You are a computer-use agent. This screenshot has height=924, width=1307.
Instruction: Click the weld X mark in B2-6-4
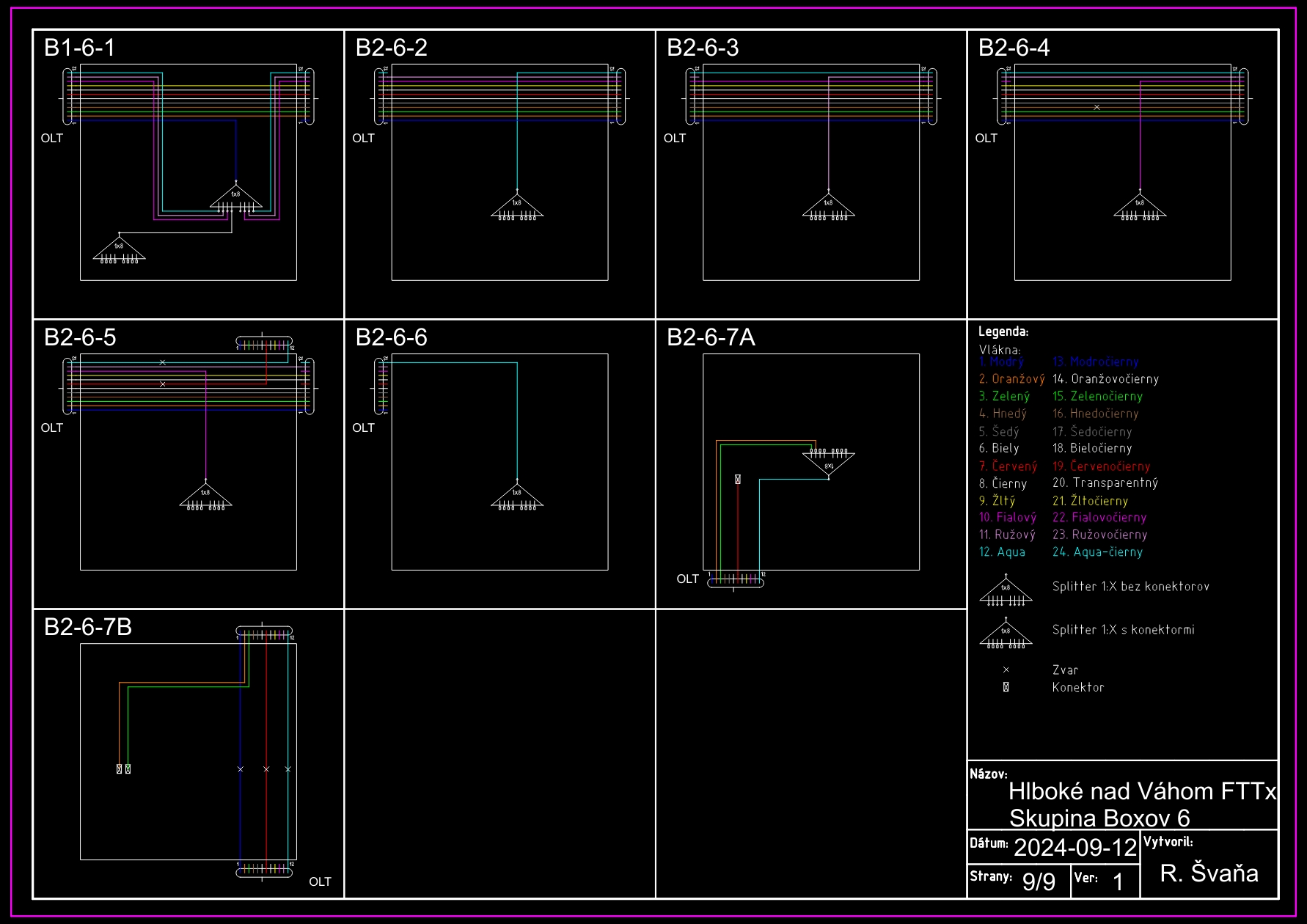click(x=1097, y=107)
